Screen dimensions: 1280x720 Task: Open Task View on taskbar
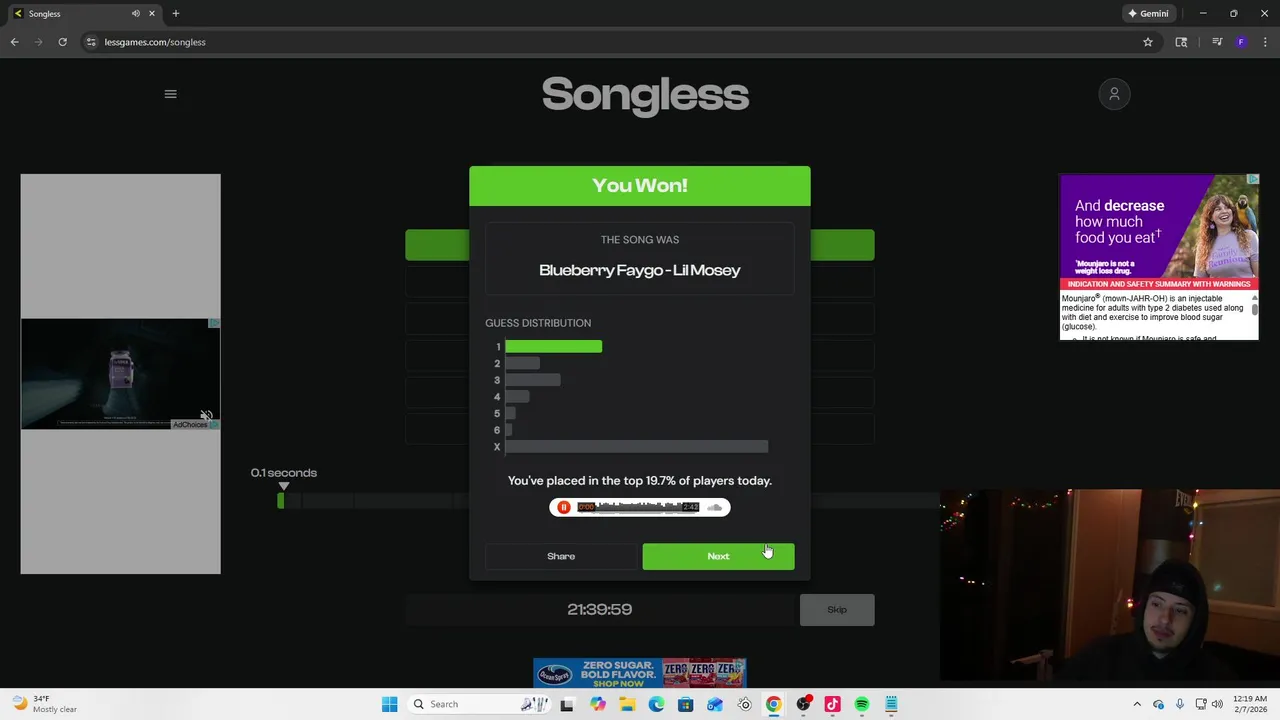tap(567, 704)
